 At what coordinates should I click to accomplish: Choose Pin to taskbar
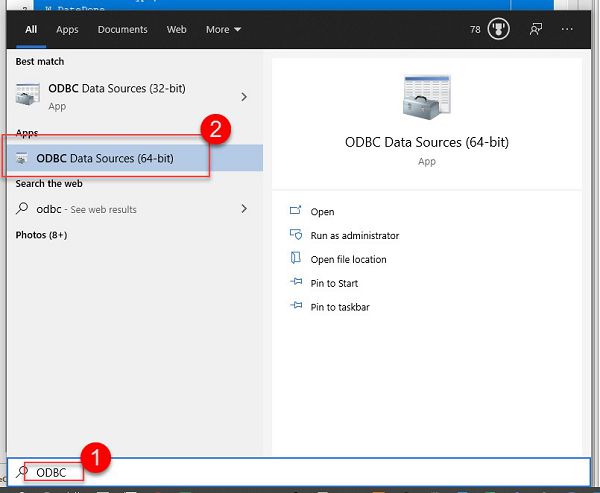coord(340,307)
